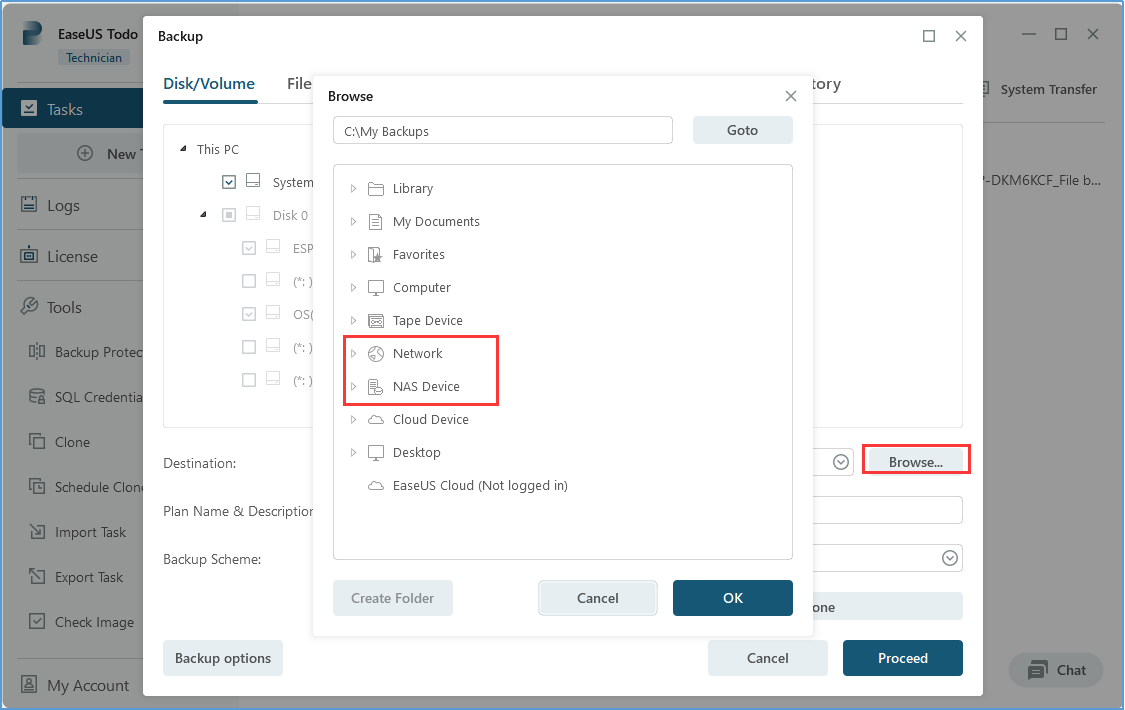Open the Backup Scheme dropdown
Viewport: 1125px width, 710px height.
point(949,559)
